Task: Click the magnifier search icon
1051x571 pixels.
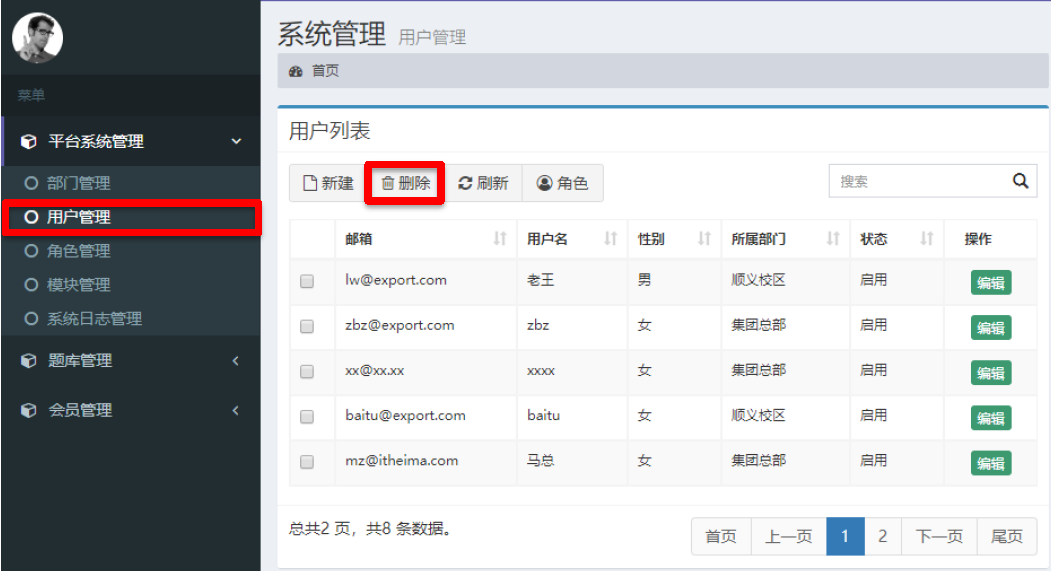Action: point(1020,181)
